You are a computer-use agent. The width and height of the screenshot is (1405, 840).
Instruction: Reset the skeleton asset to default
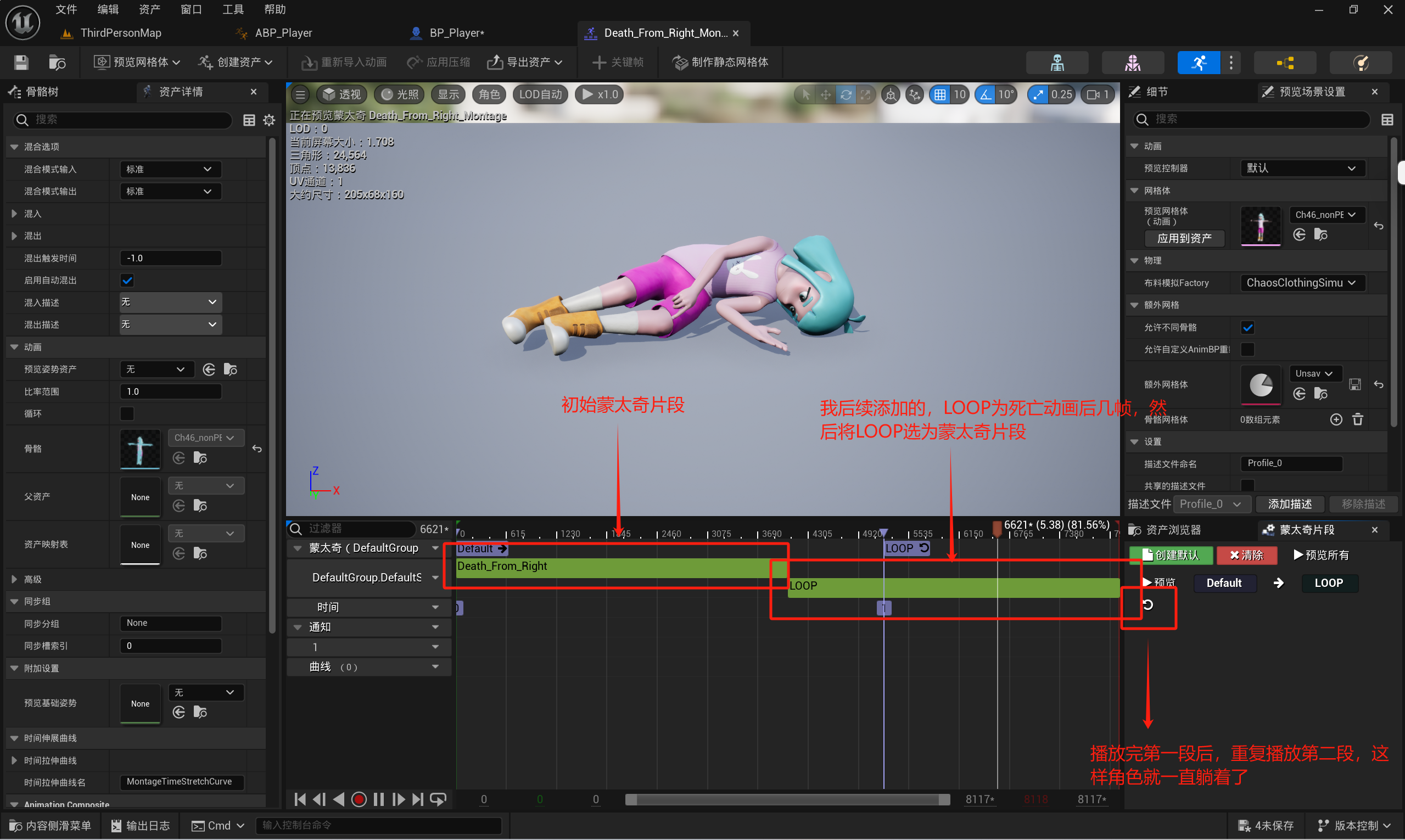click(257, 449)
